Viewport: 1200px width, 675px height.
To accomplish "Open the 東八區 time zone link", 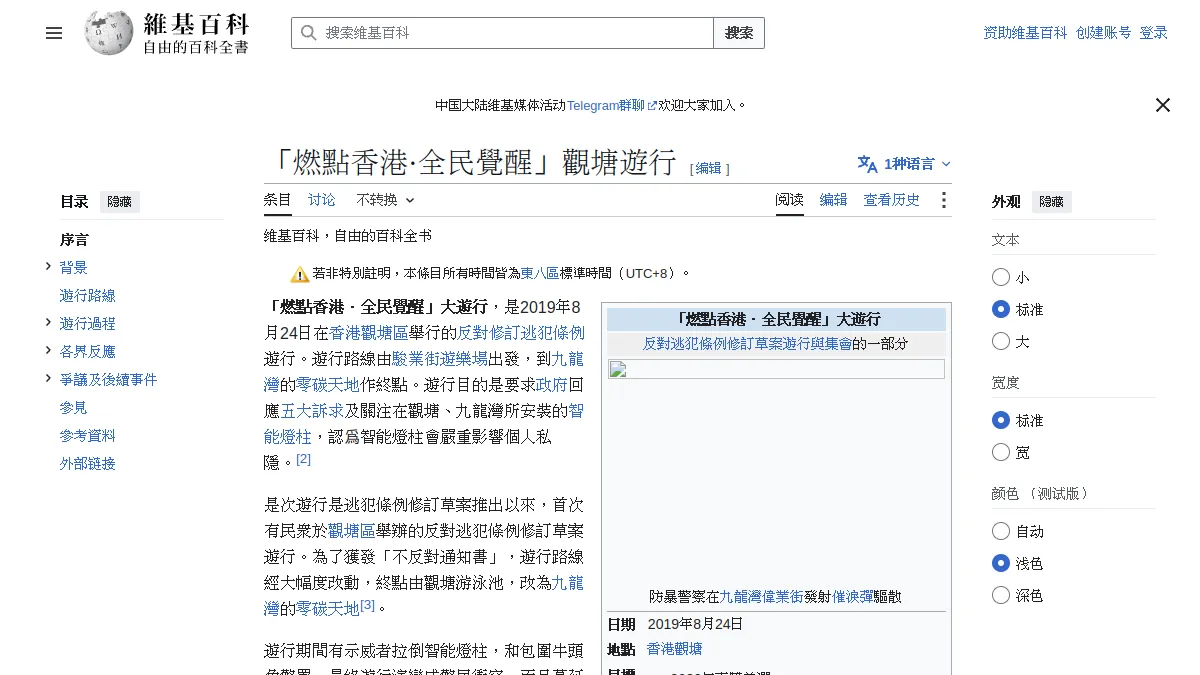I will click(x=540, y=273).
